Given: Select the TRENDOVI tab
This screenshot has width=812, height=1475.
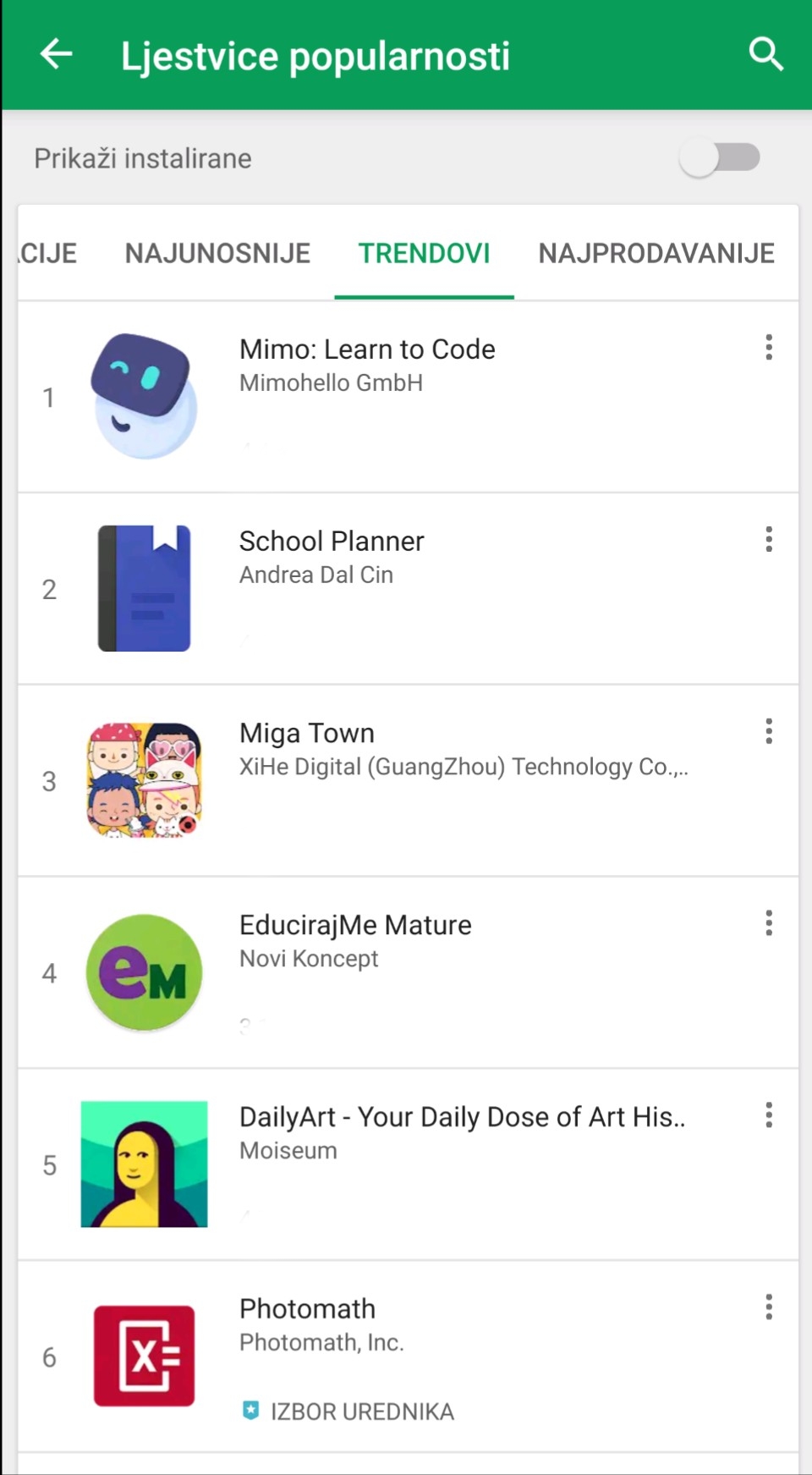Looking at the screenshot, I should 424,253.
